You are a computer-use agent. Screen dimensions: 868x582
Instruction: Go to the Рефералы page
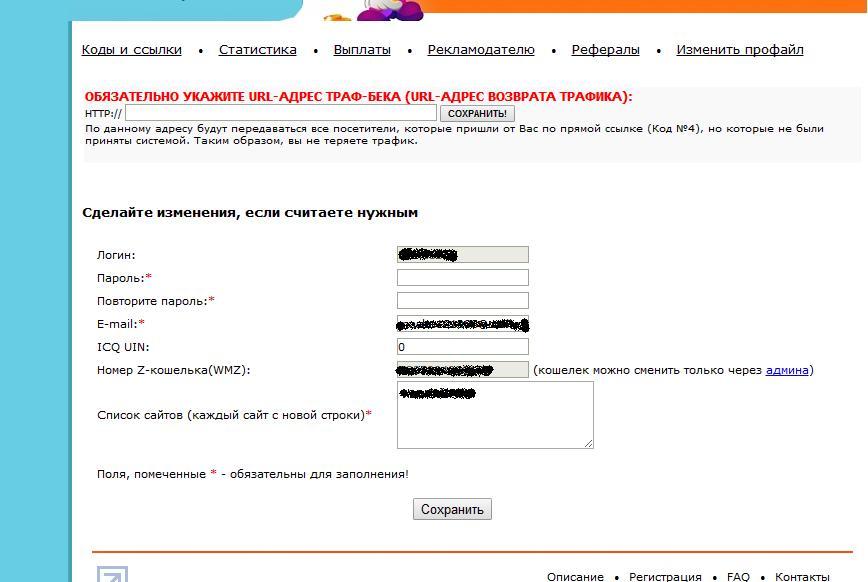point(606,50)
